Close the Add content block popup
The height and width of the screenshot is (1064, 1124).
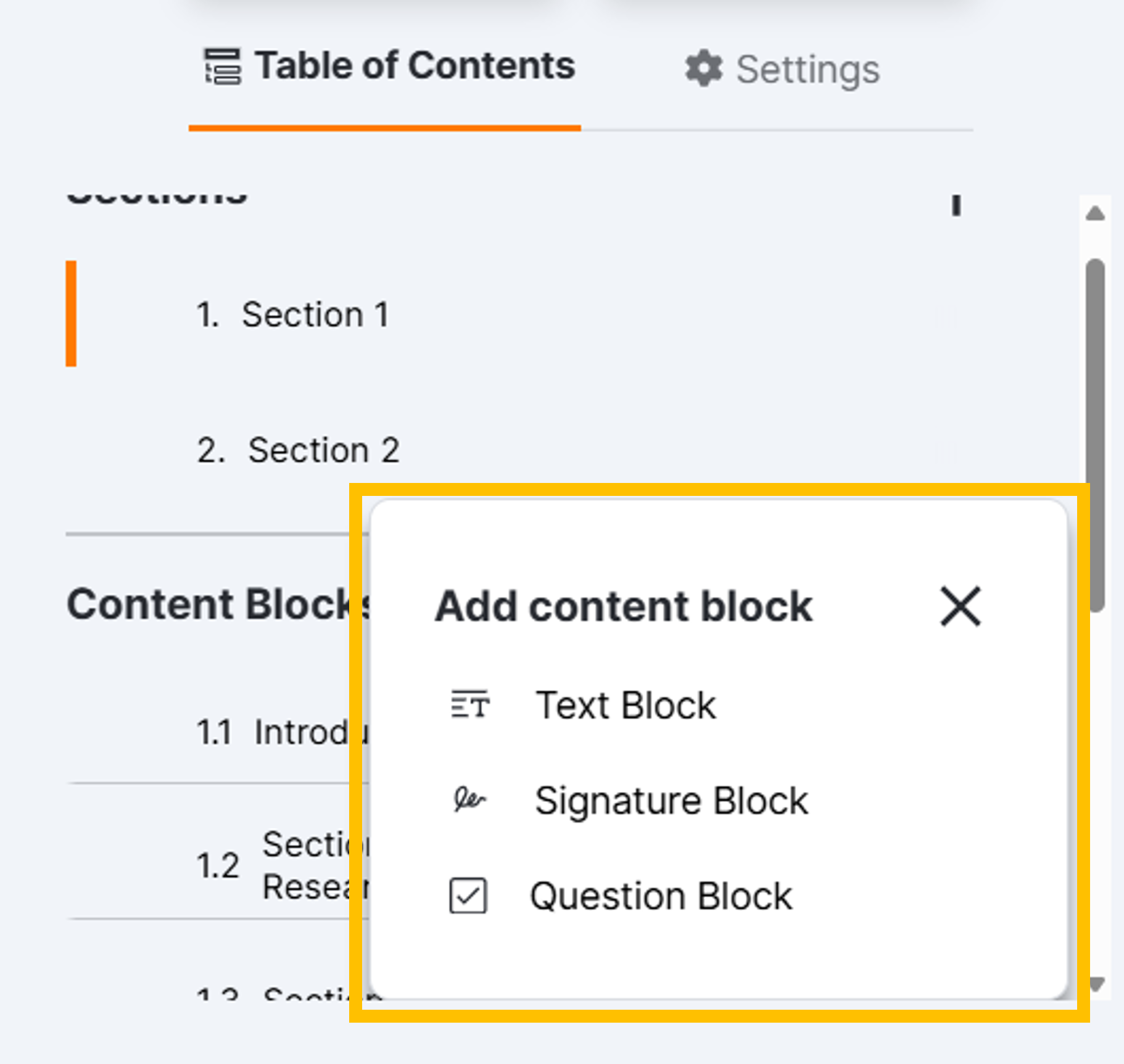click(960, 606)
